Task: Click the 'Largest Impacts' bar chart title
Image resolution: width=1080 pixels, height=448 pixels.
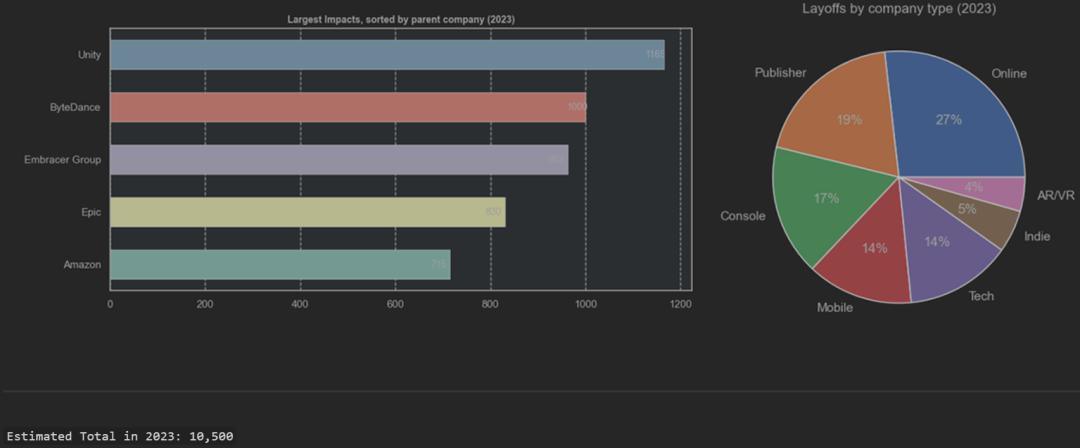Action: [401, 20]
